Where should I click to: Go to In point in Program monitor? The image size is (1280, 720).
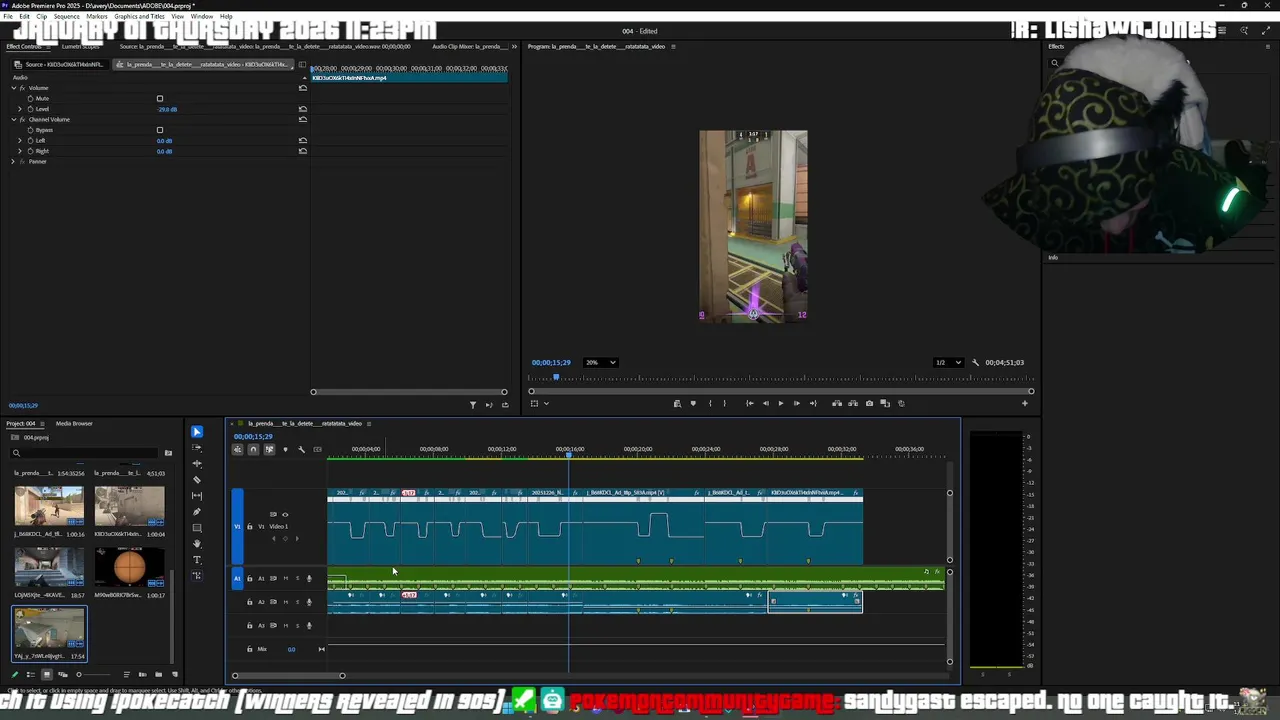[x=750, y=403]
